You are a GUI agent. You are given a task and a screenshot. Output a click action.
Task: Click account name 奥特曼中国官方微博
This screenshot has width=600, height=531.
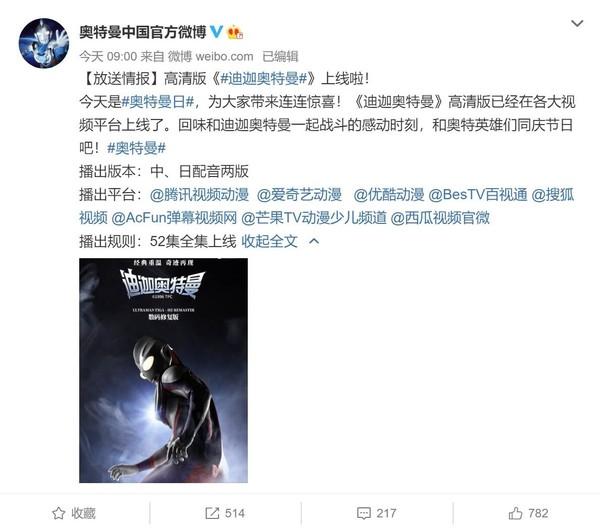pyautogui.click(x=143, y=32)
